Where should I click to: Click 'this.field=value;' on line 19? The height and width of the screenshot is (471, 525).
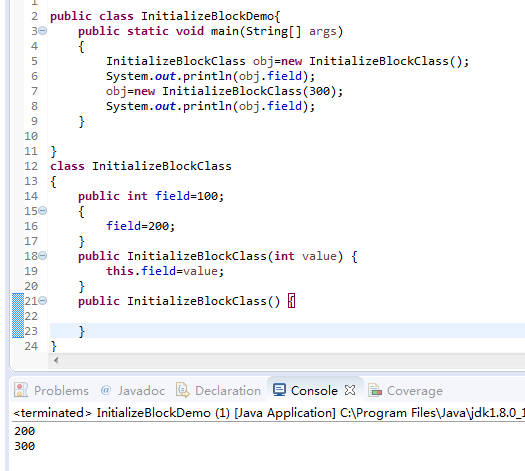pyautogui.click(x=165, y=271)
